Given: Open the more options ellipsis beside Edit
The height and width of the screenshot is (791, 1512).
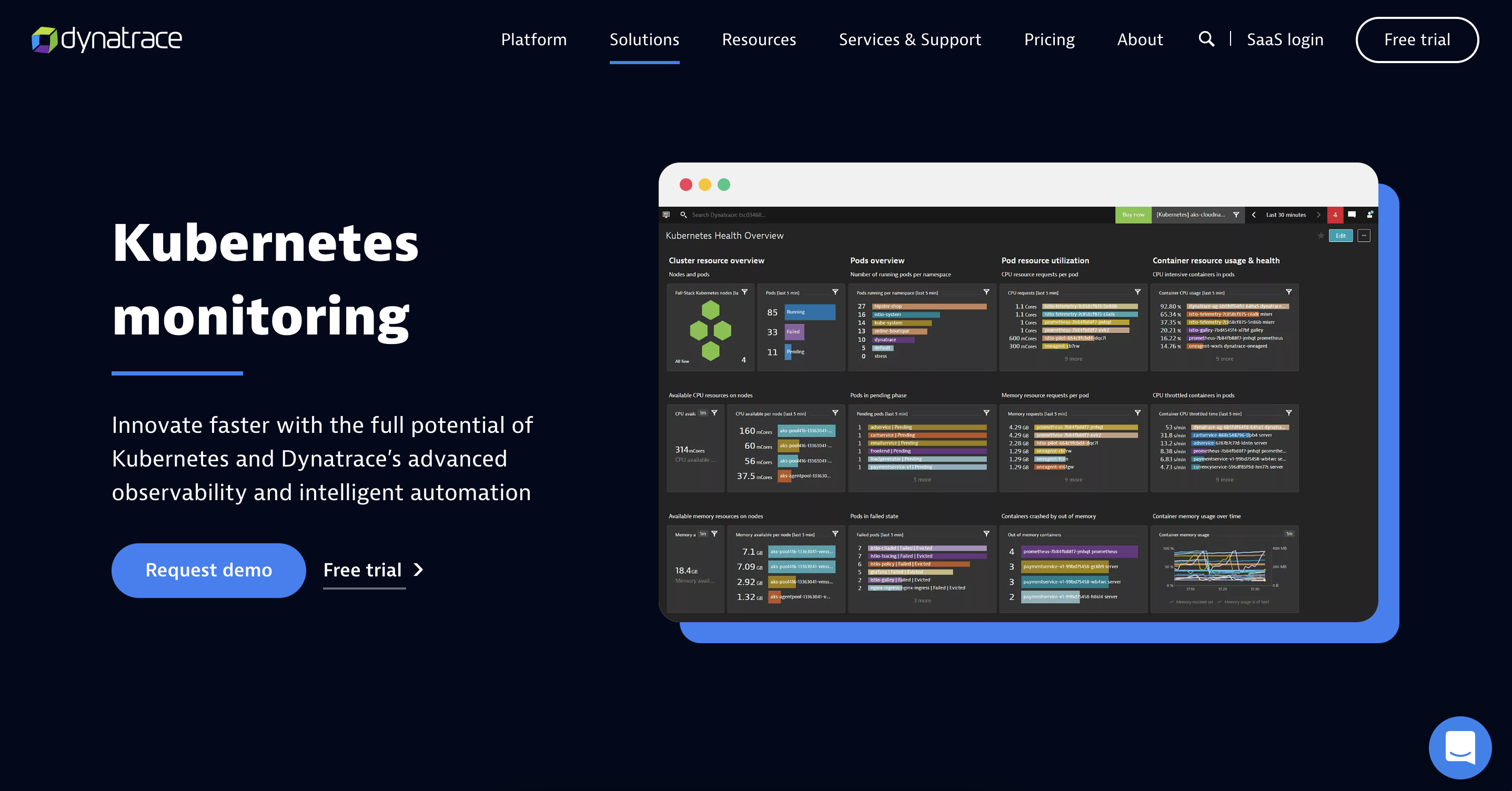Looking at the screenshot, I should pyautogui.click(x=1364, y=236).
